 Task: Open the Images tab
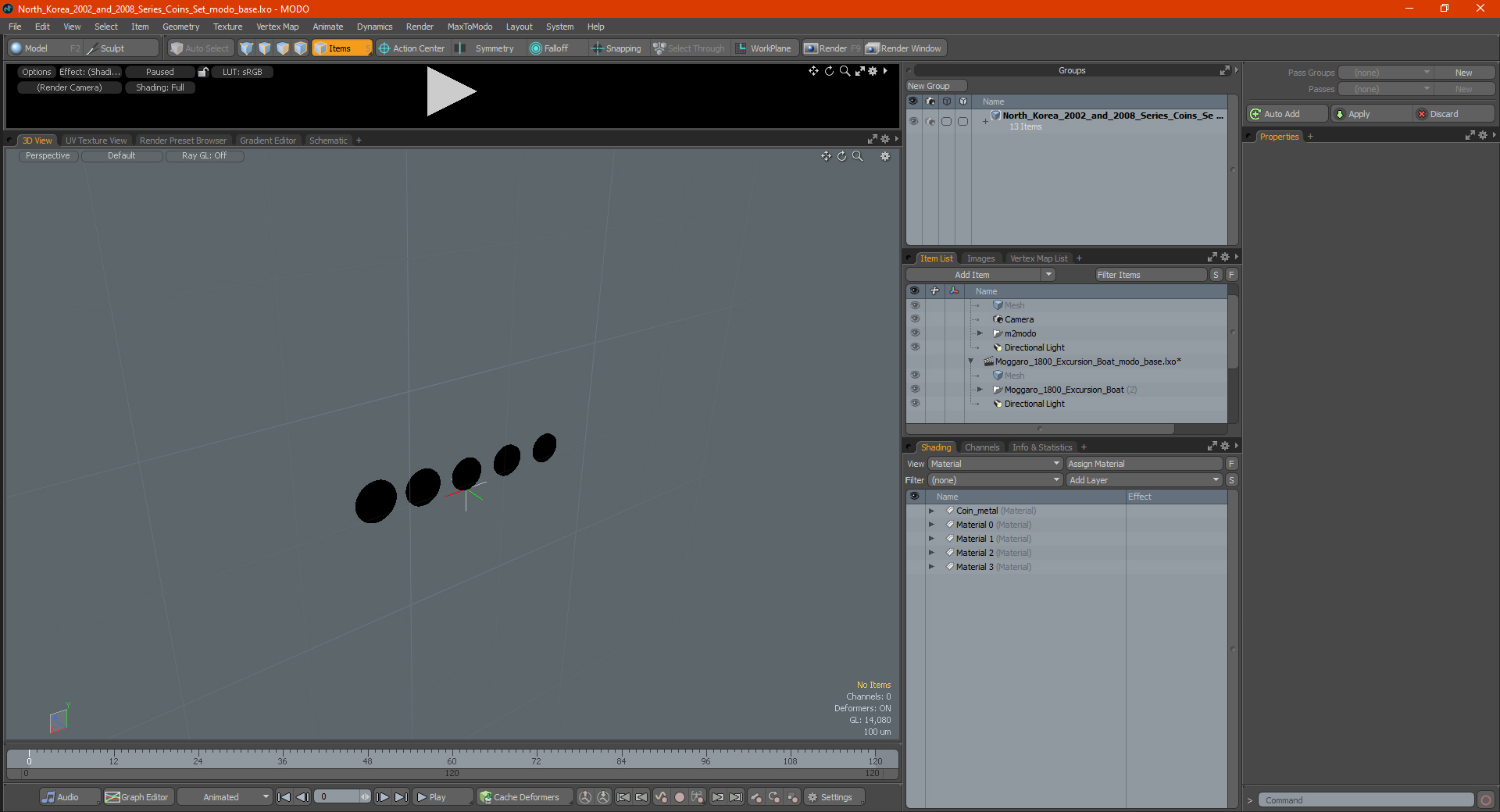(x=980, y=258)
